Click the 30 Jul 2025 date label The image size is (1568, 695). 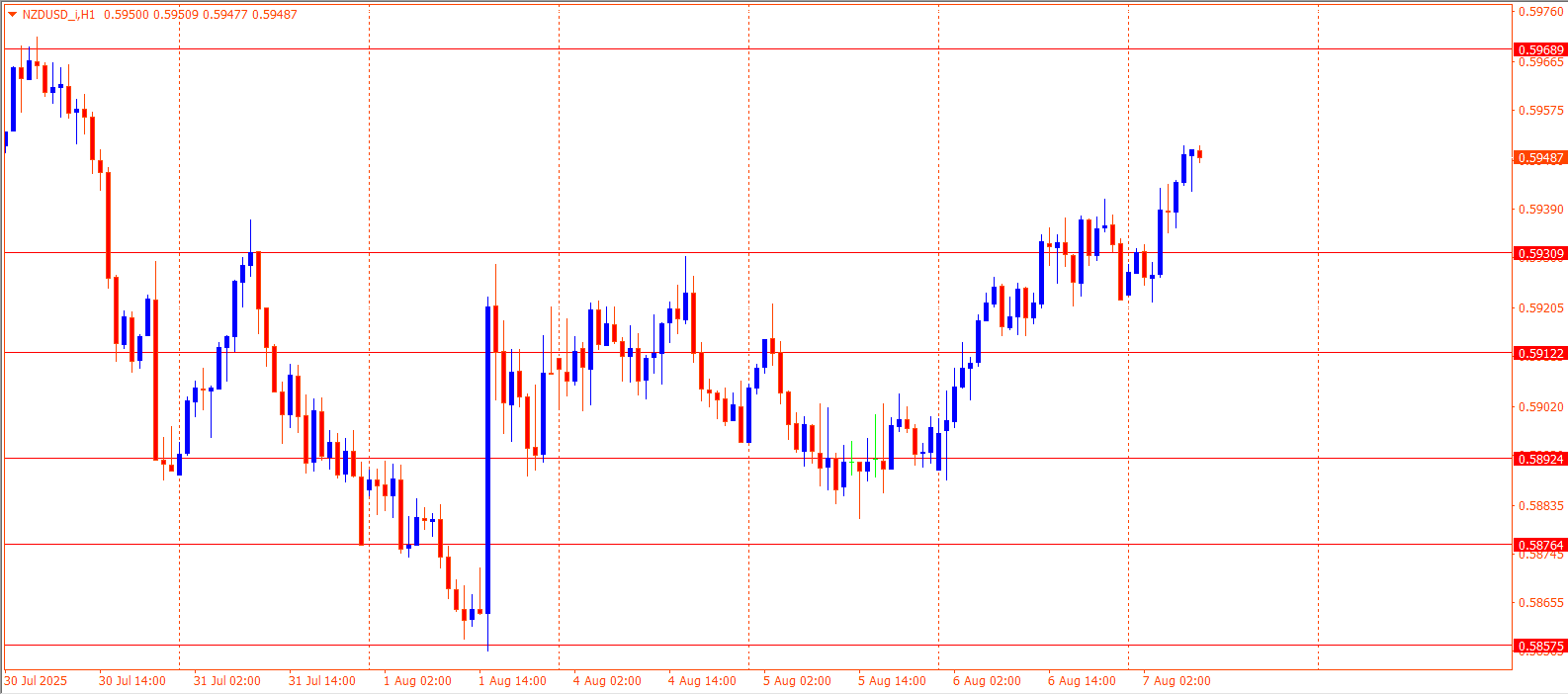tap(36, 681)
